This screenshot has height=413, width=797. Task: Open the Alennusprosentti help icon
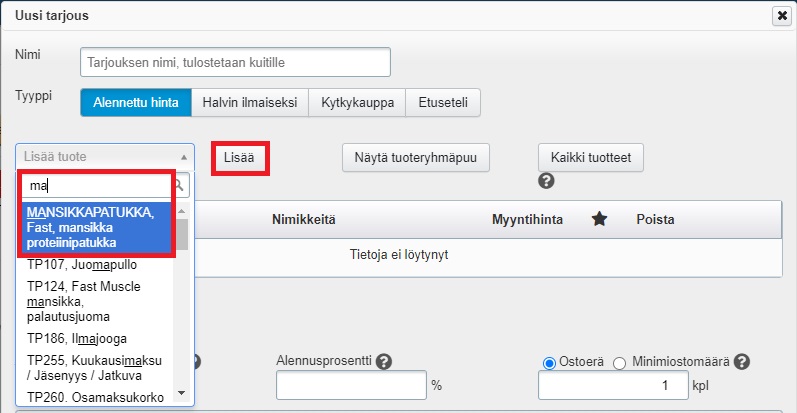point(384,362)
